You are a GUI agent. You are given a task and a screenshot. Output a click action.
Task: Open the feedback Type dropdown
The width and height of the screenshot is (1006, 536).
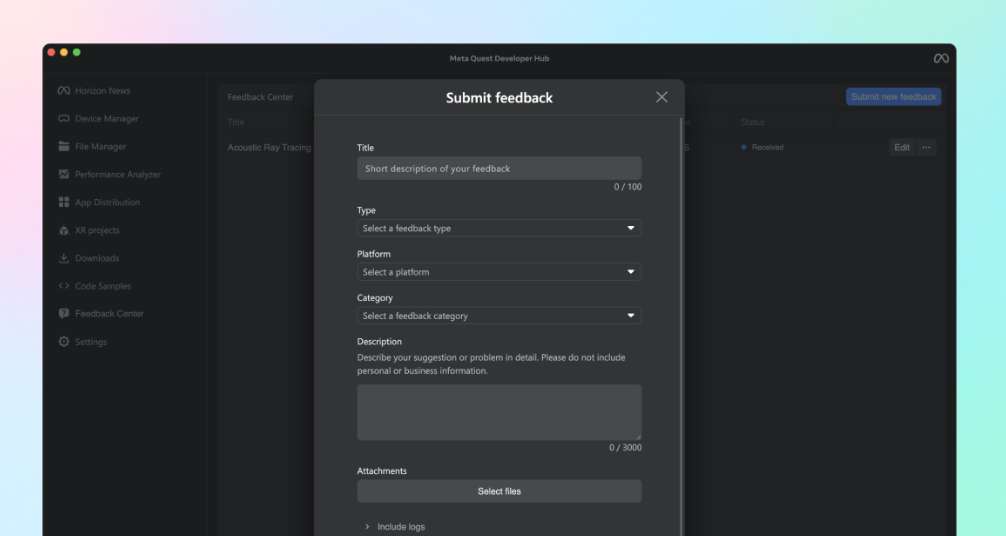[499, 228]
